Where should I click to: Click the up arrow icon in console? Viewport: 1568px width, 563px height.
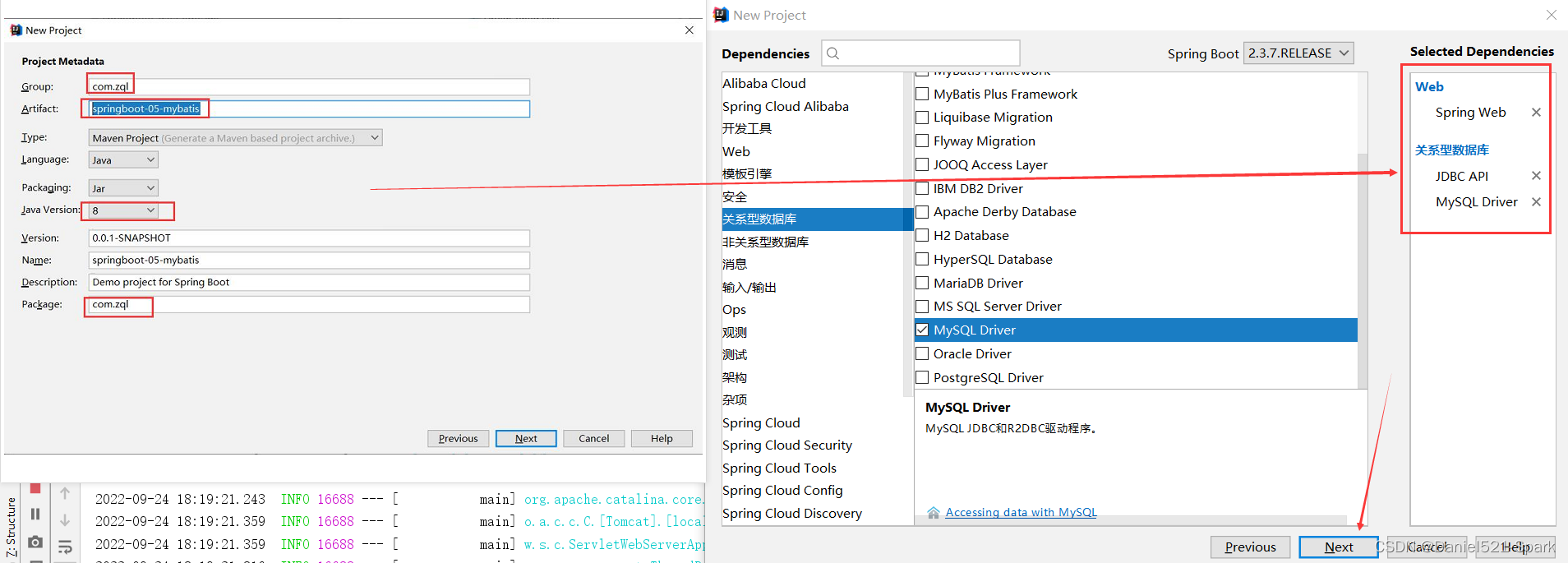point(65,493)
